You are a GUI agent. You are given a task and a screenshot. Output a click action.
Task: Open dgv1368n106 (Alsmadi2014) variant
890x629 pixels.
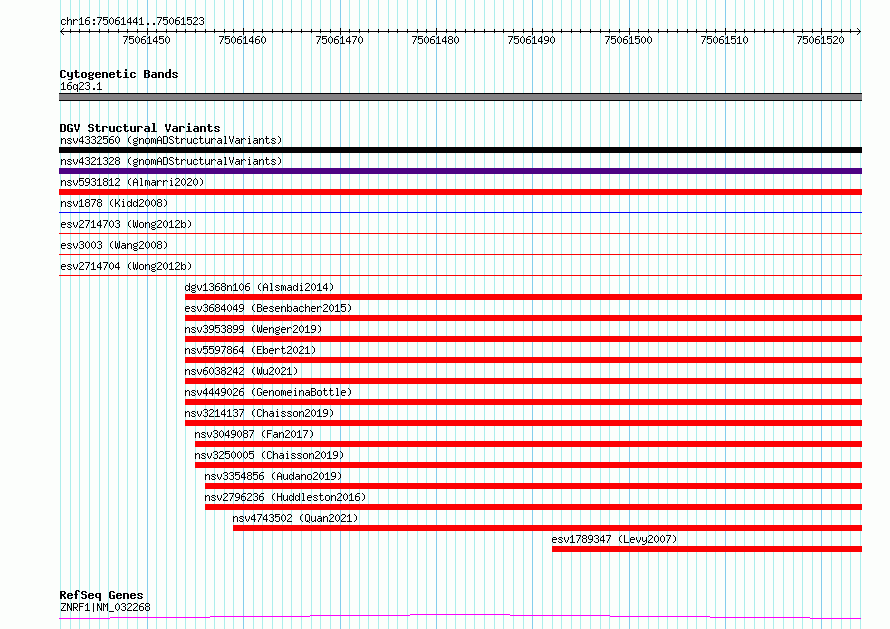pos(259,287)
